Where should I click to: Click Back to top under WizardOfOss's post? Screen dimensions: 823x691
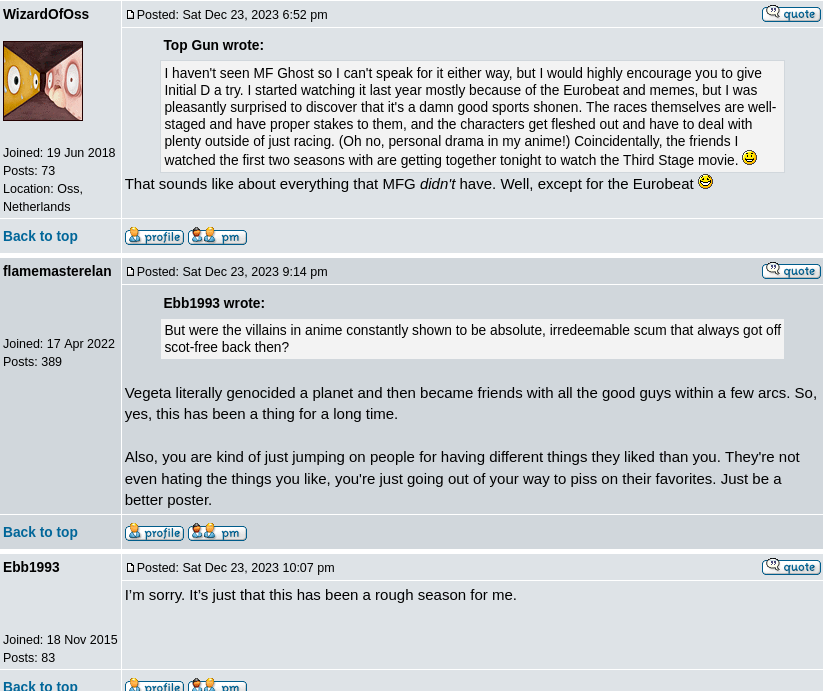(x=40, y=236)
